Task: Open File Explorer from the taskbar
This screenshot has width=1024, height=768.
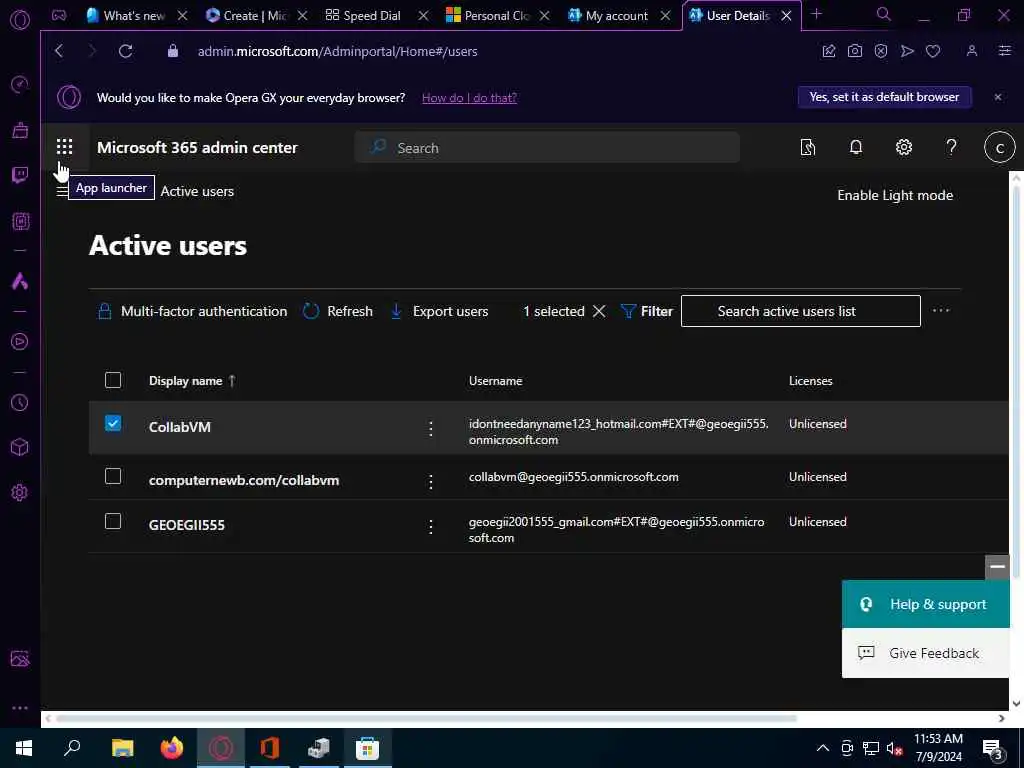Action: point(123,748)
